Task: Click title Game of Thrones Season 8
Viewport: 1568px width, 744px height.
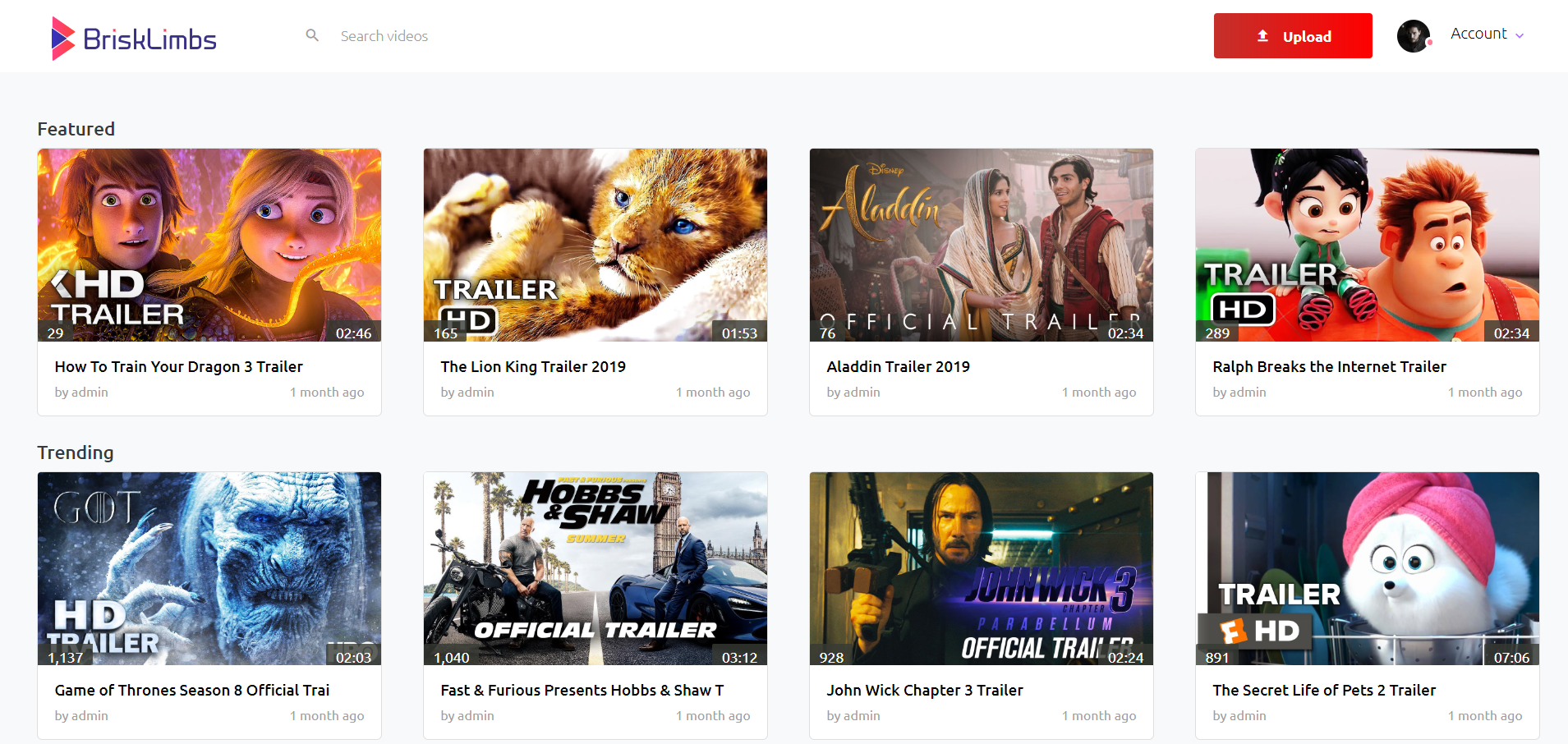Action: coord(192,691)
